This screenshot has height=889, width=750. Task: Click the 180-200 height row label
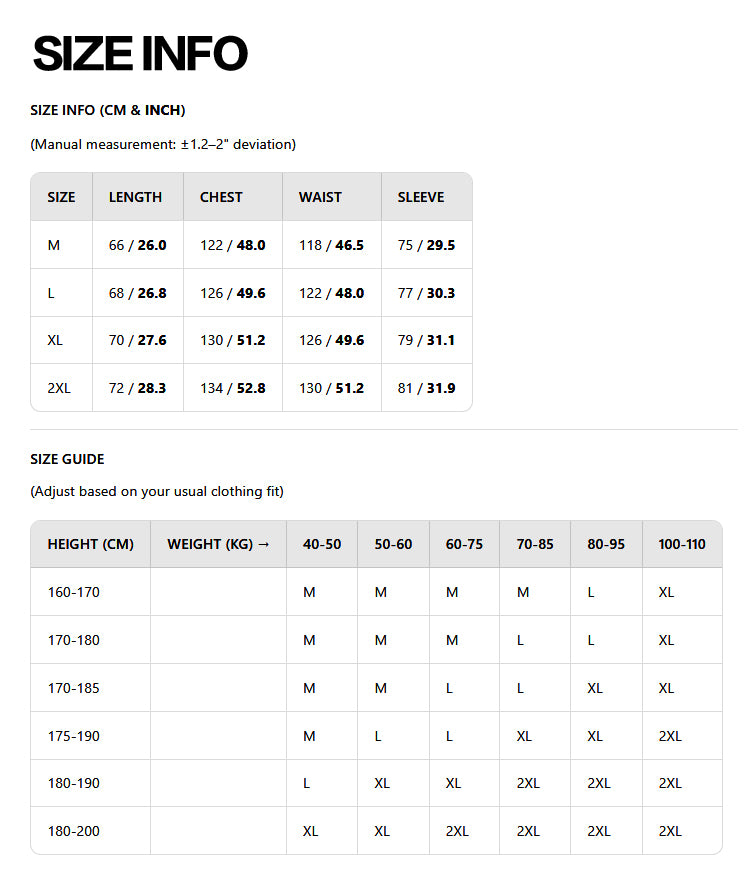(x=74, y=831)
